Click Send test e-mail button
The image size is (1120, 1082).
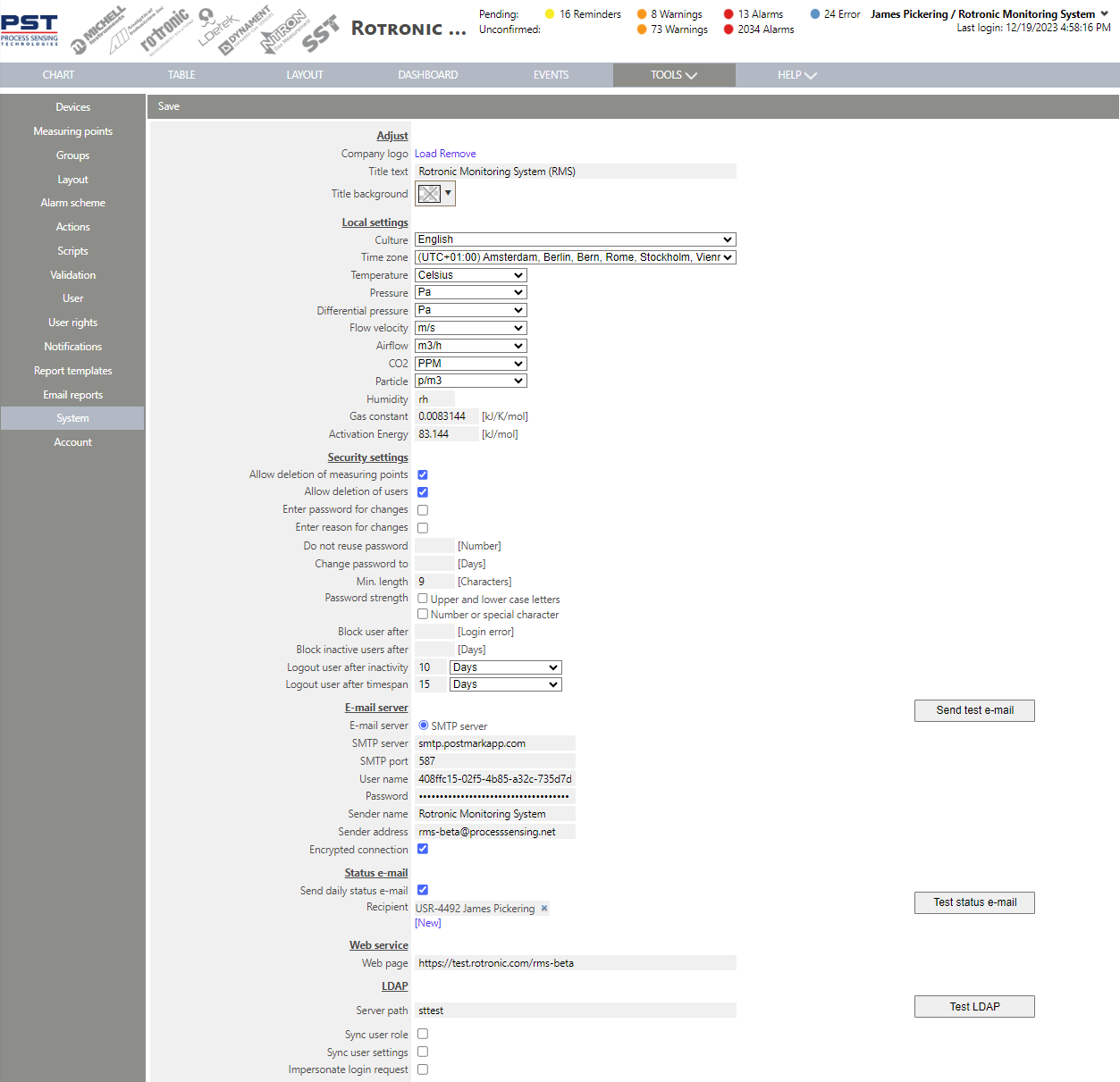click(x=974, y=710)
